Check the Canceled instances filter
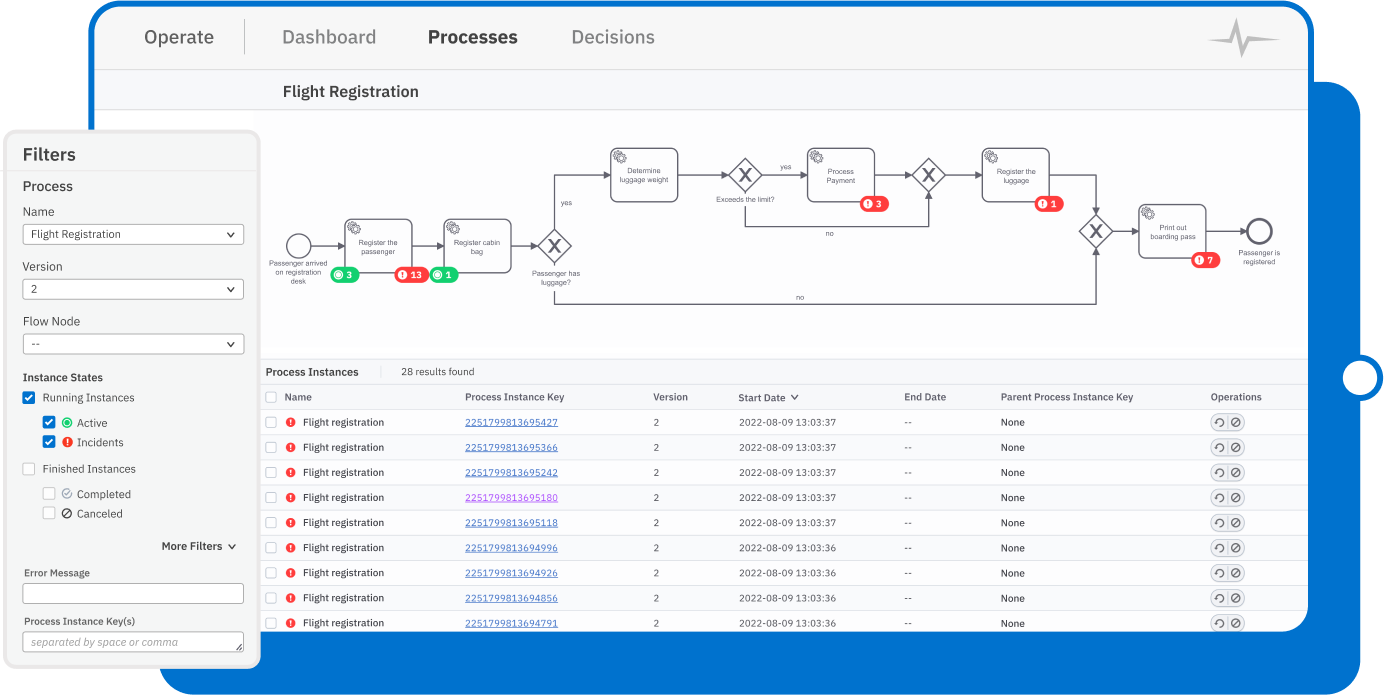The height and width of the screenshot is (695, 1384). (49, 513)
